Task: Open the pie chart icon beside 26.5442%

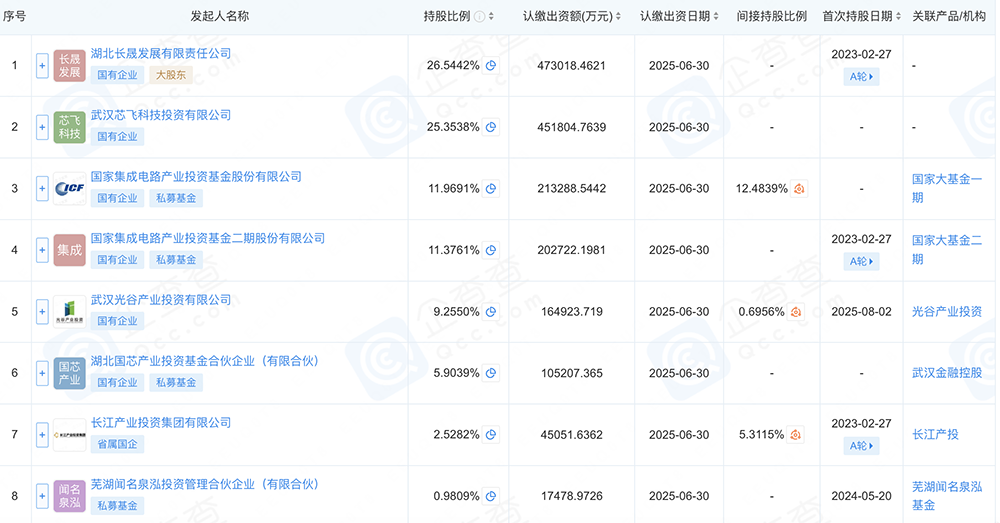Action: click(490, 66)
